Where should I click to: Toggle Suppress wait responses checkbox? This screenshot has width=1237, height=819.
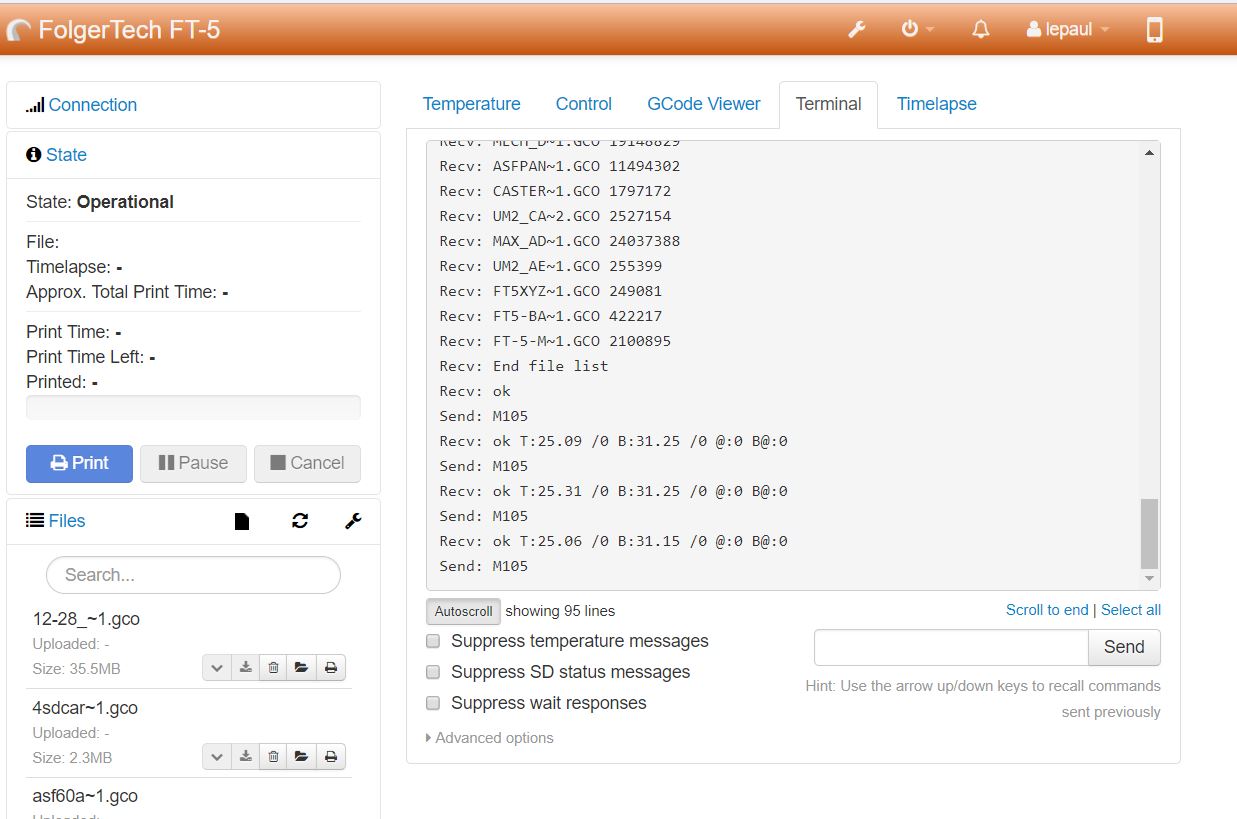click(433, 703)
